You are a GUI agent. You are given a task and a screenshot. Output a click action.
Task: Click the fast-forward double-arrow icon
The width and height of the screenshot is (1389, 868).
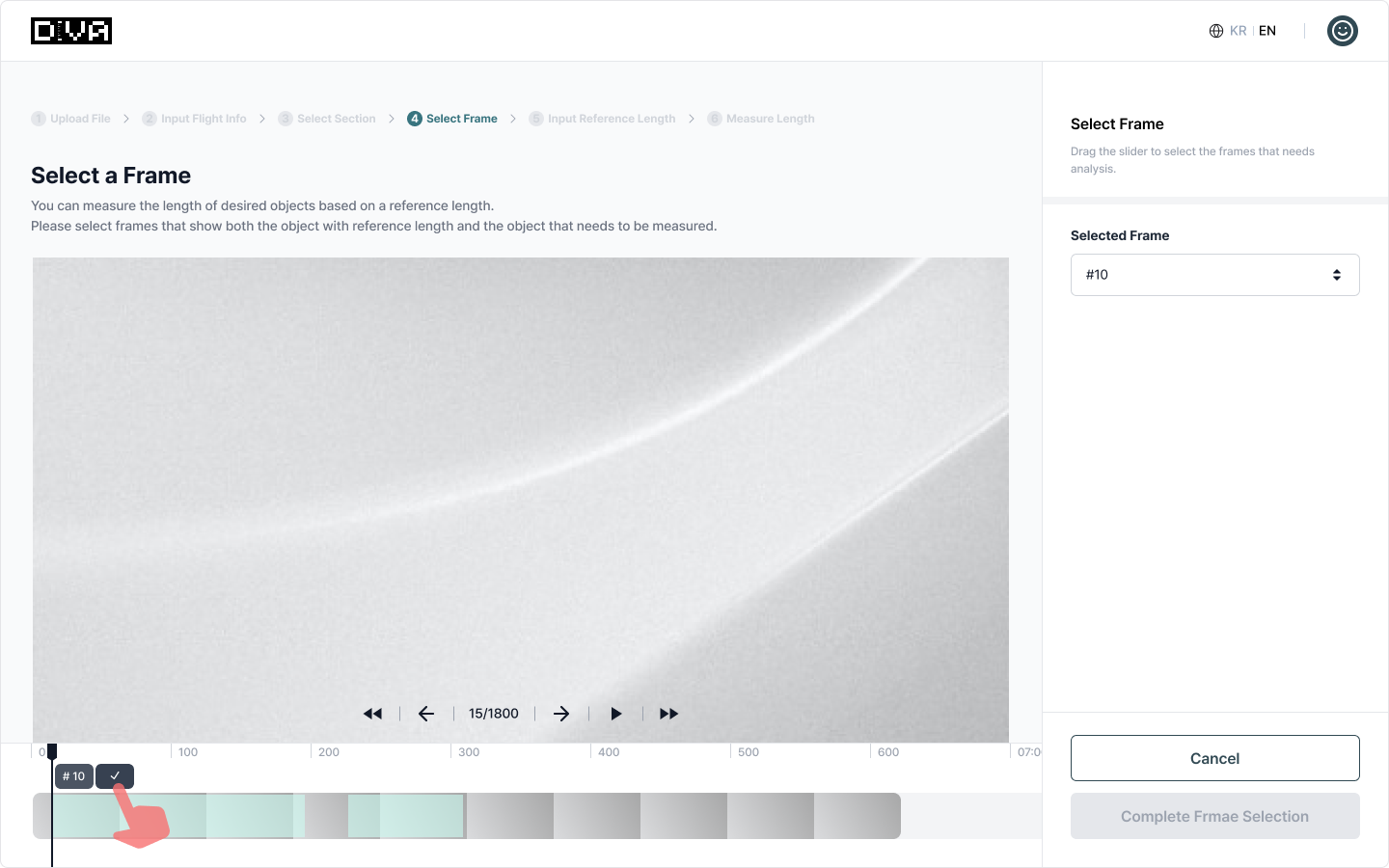[x=668, y=714]
